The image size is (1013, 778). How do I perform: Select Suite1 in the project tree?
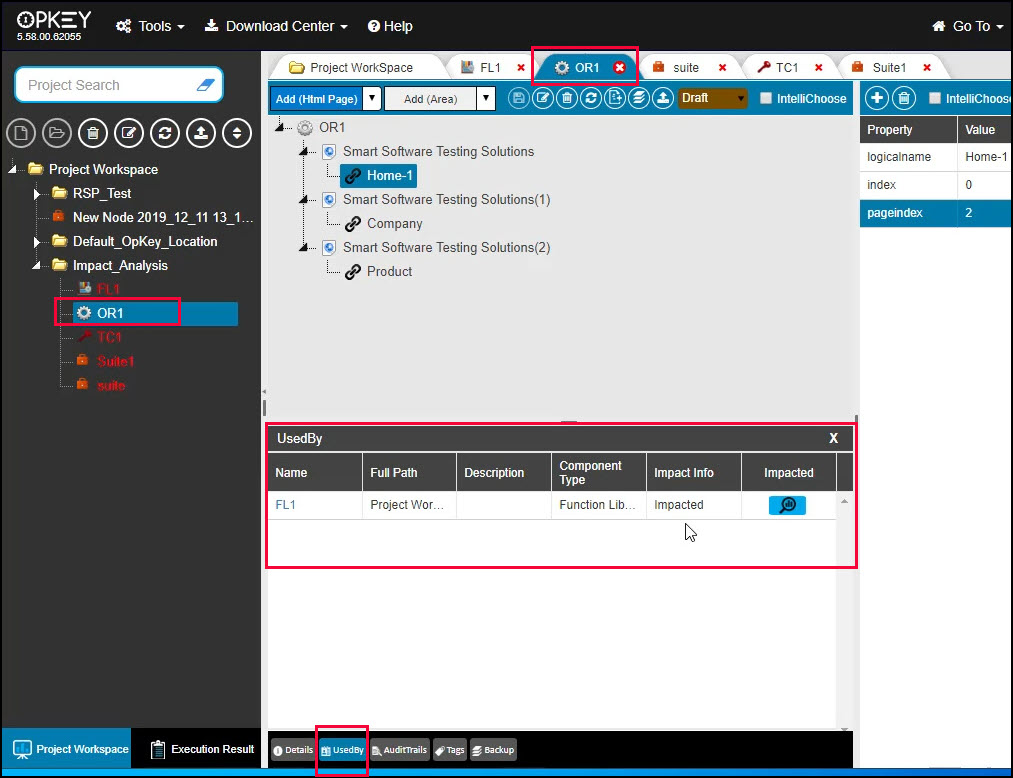pyautogui.click(x=114, y=361)
